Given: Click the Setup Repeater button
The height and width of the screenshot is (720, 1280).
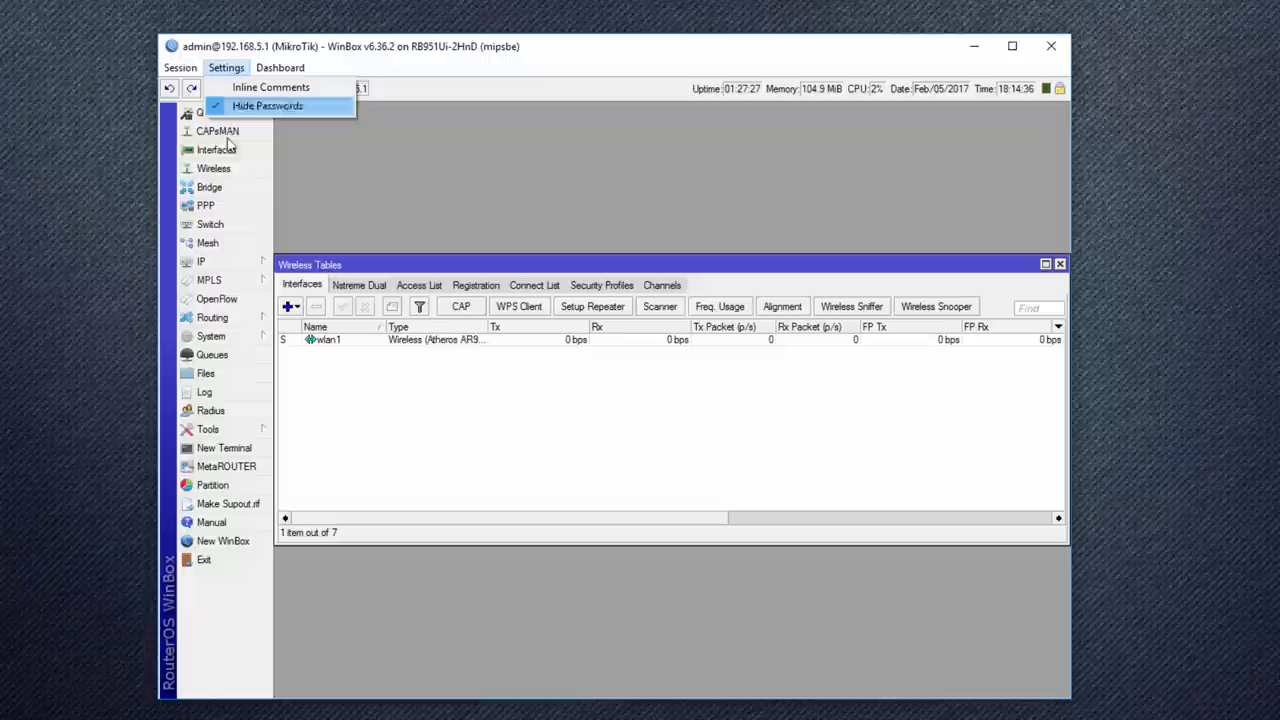Looking at the screenshot, I should [x=592, y=307].
